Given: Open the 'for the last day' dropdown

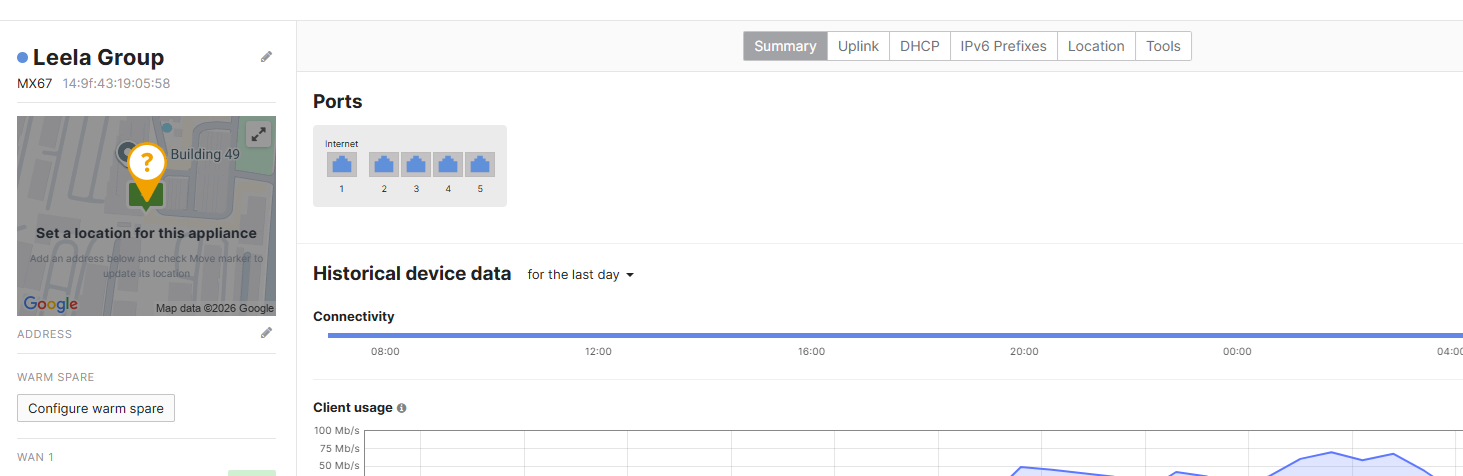Looking at the screenshot, I should [581, 275].
